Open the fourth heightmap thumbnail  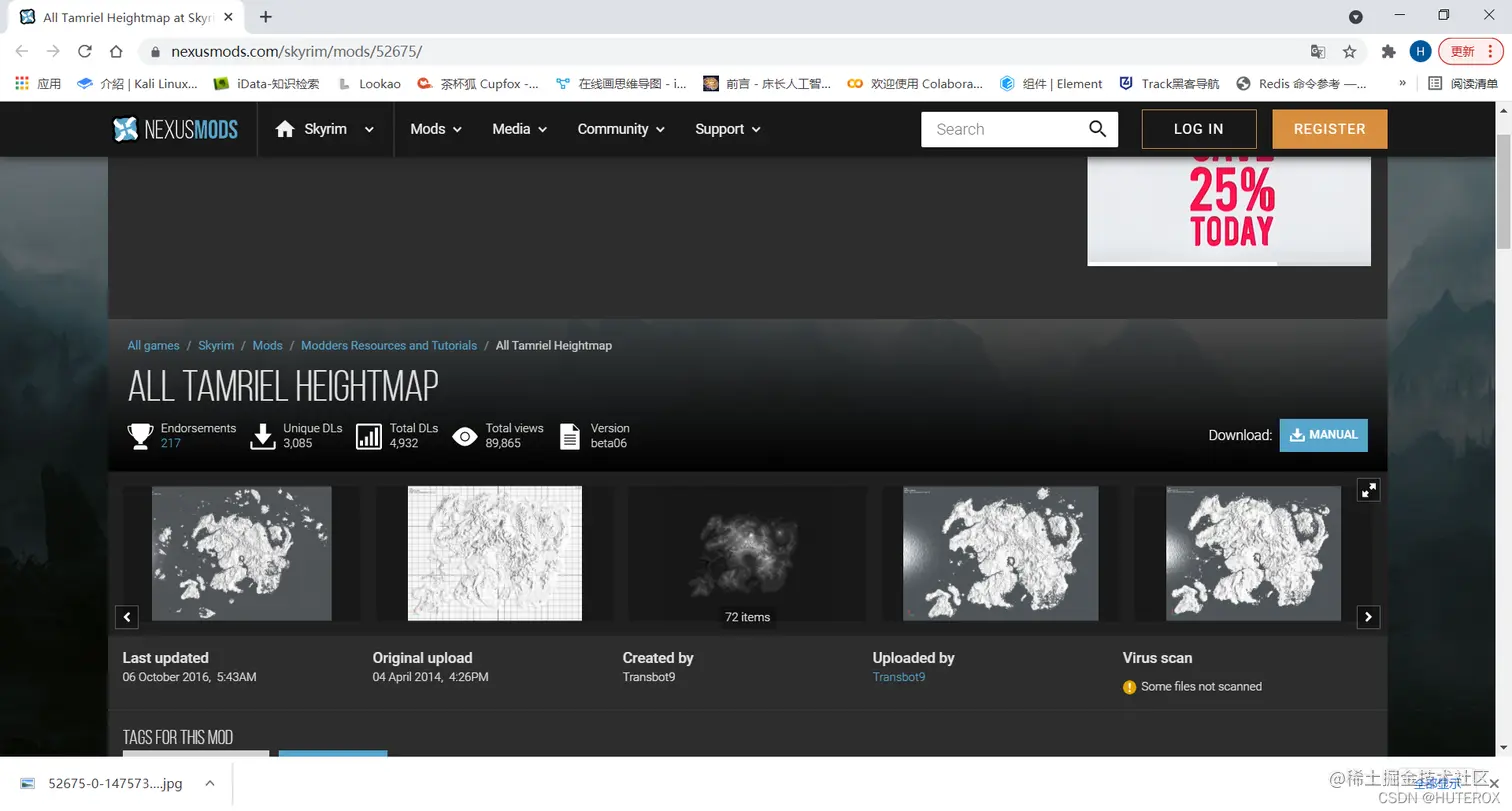click(1000, 553)
